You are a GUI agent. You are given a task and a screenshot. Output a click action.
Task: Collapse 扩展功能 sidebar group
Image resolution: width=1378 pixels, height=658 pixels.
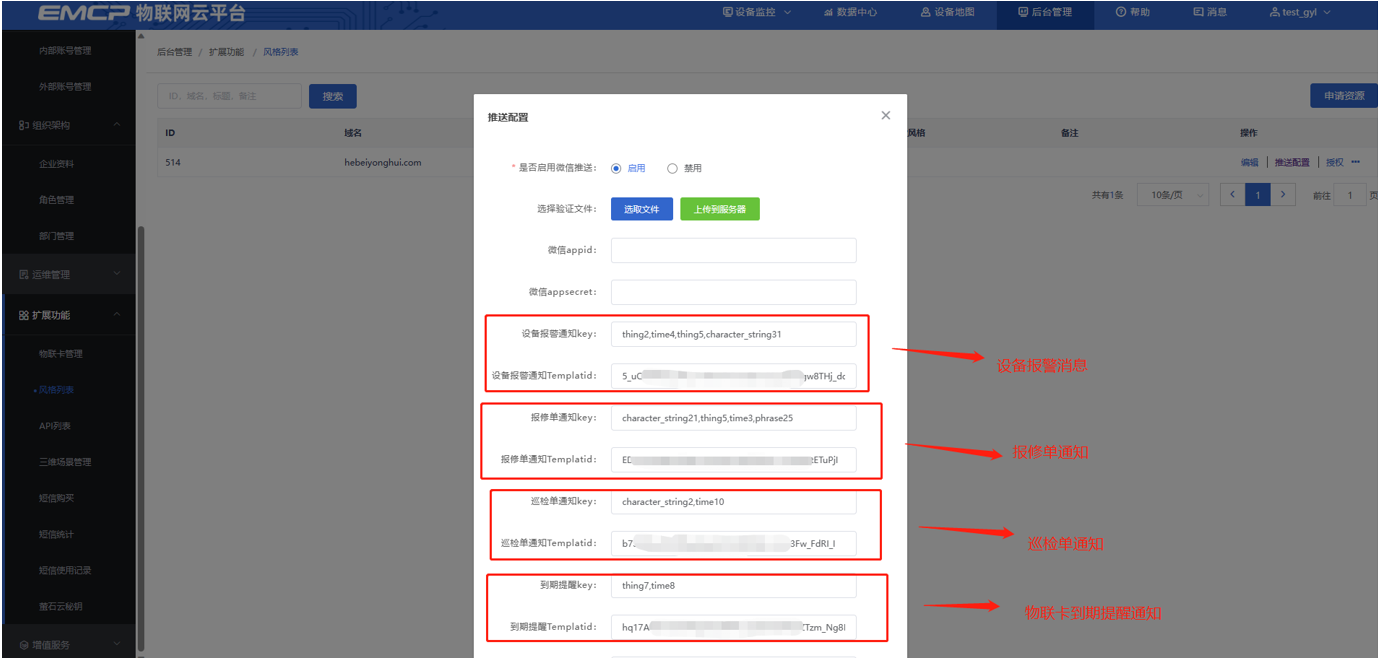tap(68, 315)
